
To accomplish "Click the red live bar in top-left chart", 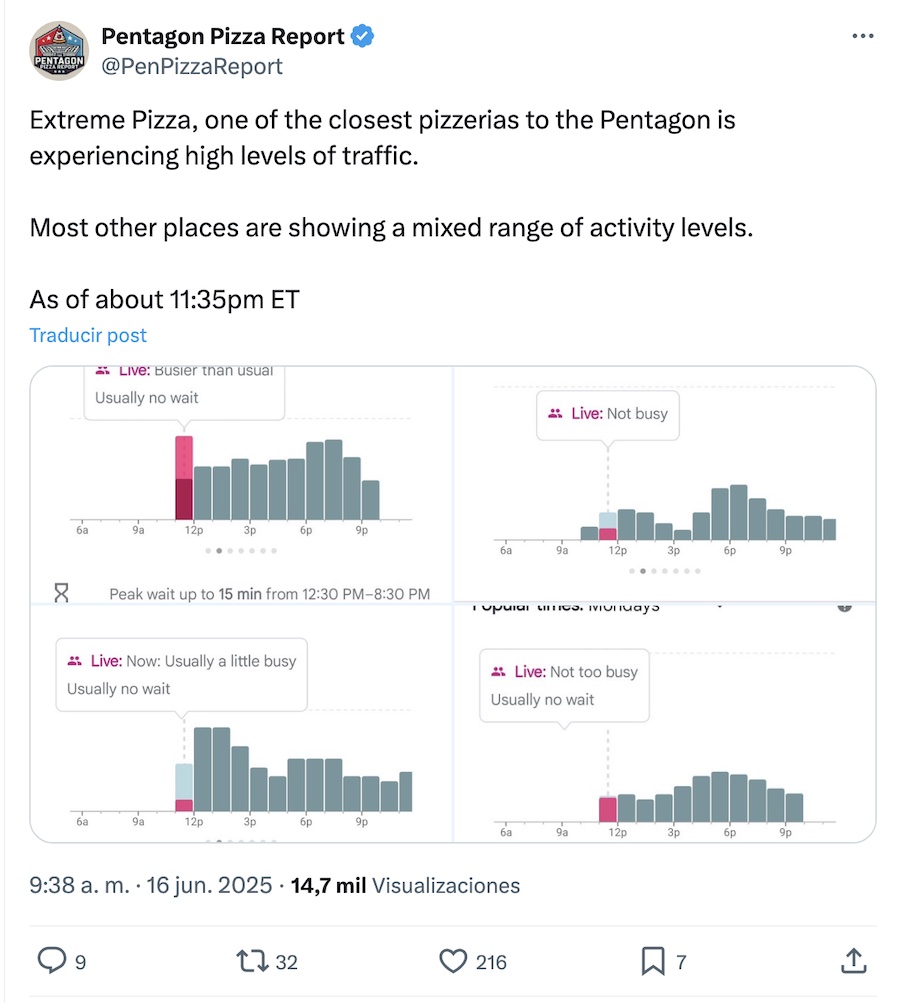I will tap(184, 478).
